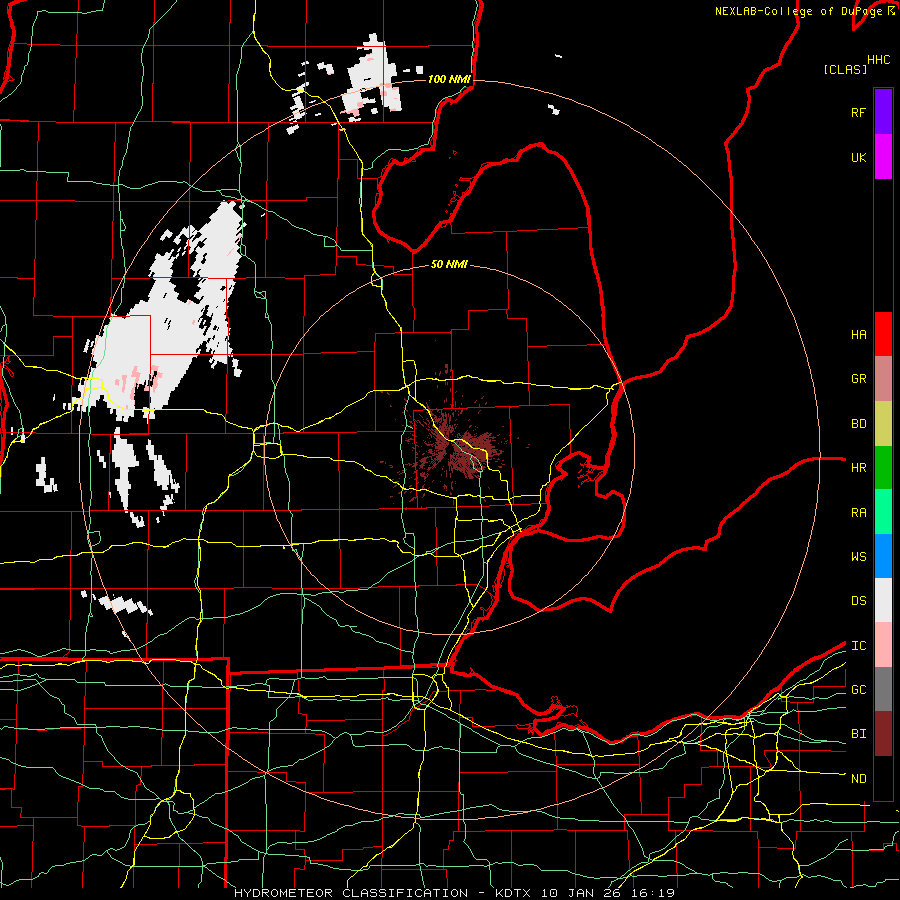Click the RF legend label text
Image resolution: width=900 pixels, height=900 pixels.
click(858, 112)
